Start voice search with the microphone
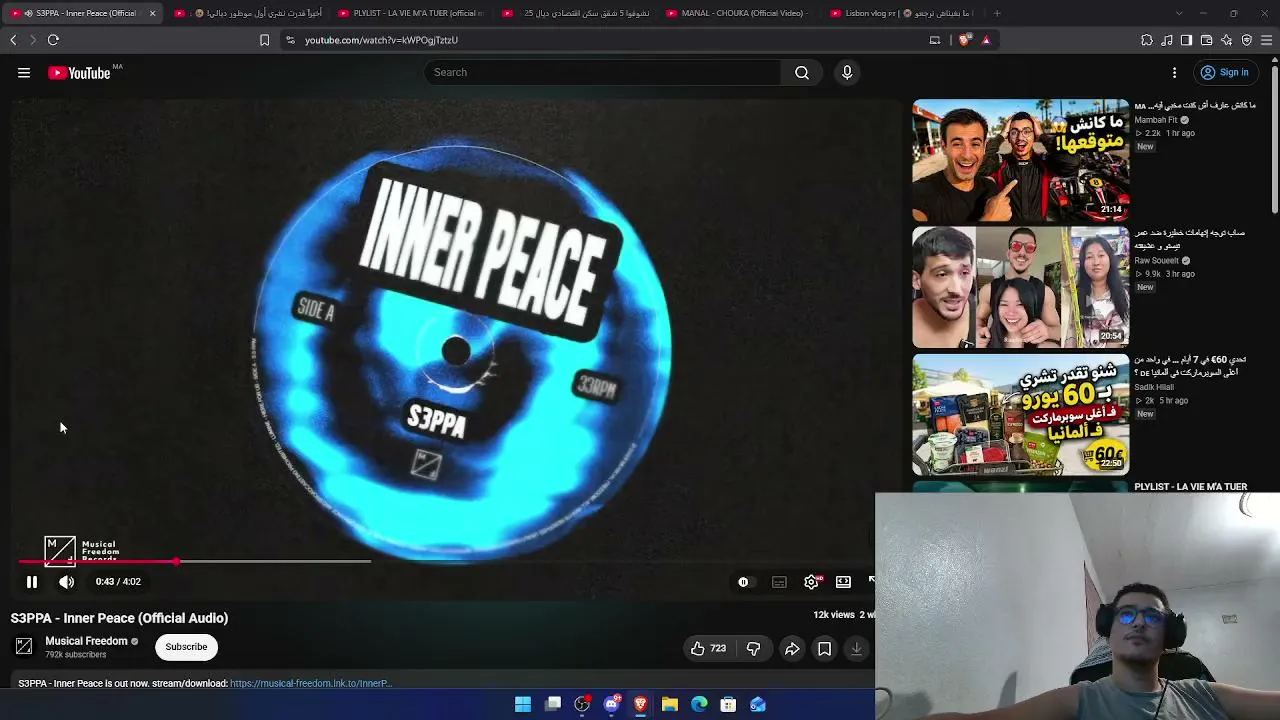Screen dimensions: 1280x720 tap(847, 73)
